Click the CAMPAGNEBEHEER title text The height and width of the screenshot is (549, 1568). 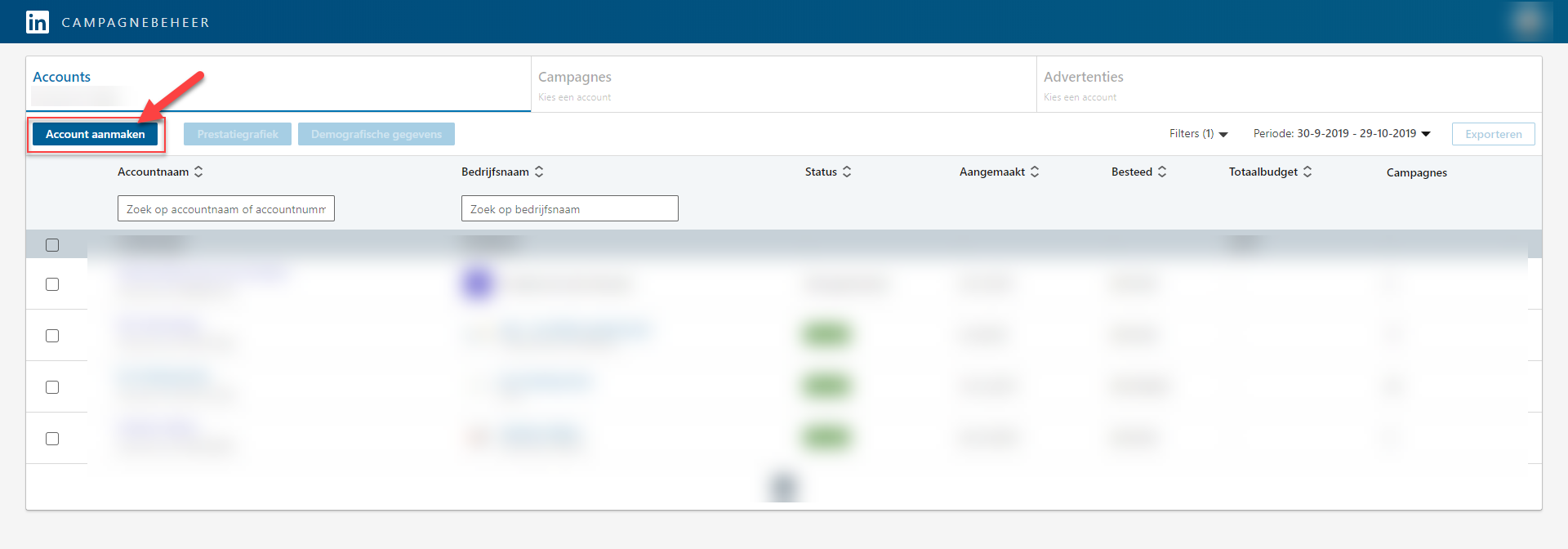point(136,23)
